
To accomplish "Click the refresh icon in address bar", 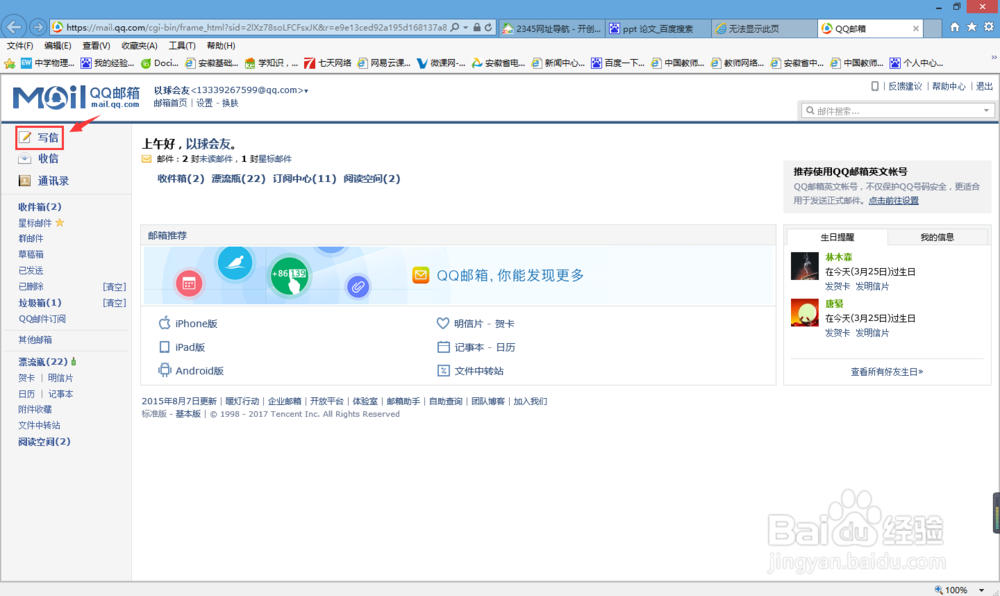I will (x=488, y=27).
